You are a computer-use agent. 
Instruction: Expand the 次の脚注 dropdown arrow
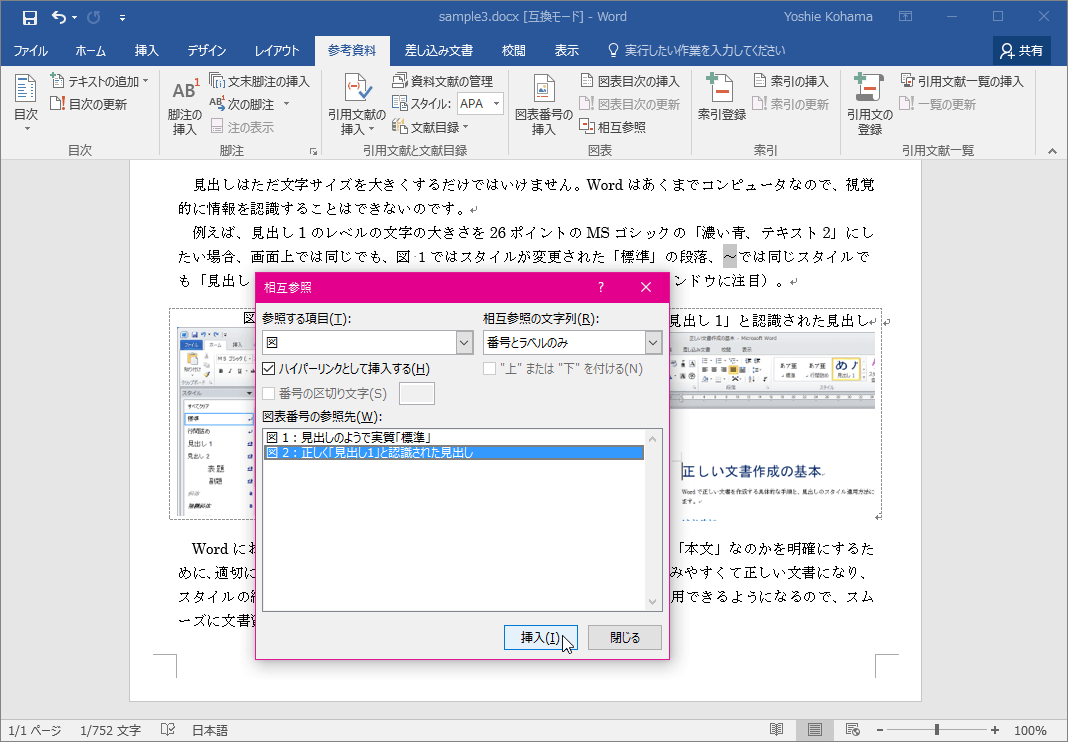coord(286,104)
